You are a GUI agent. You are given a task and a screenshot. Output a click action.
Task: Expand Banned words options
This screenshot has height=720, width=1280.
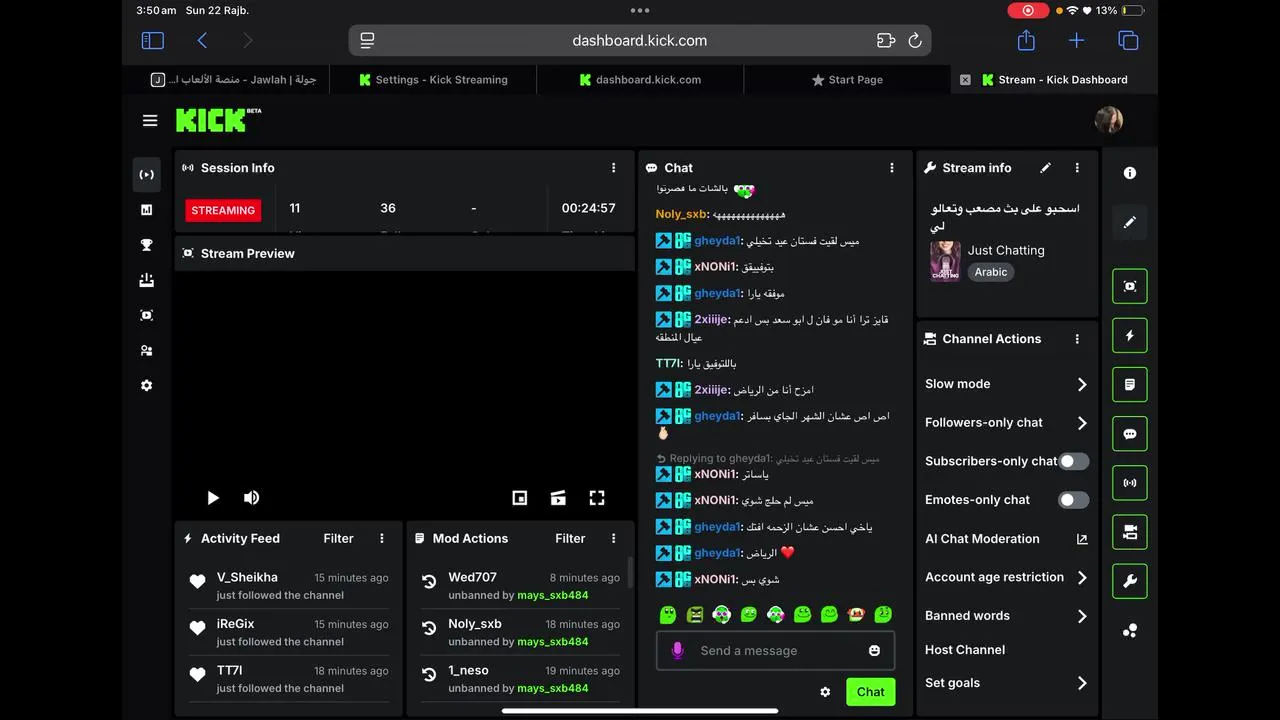point(1082,616)
